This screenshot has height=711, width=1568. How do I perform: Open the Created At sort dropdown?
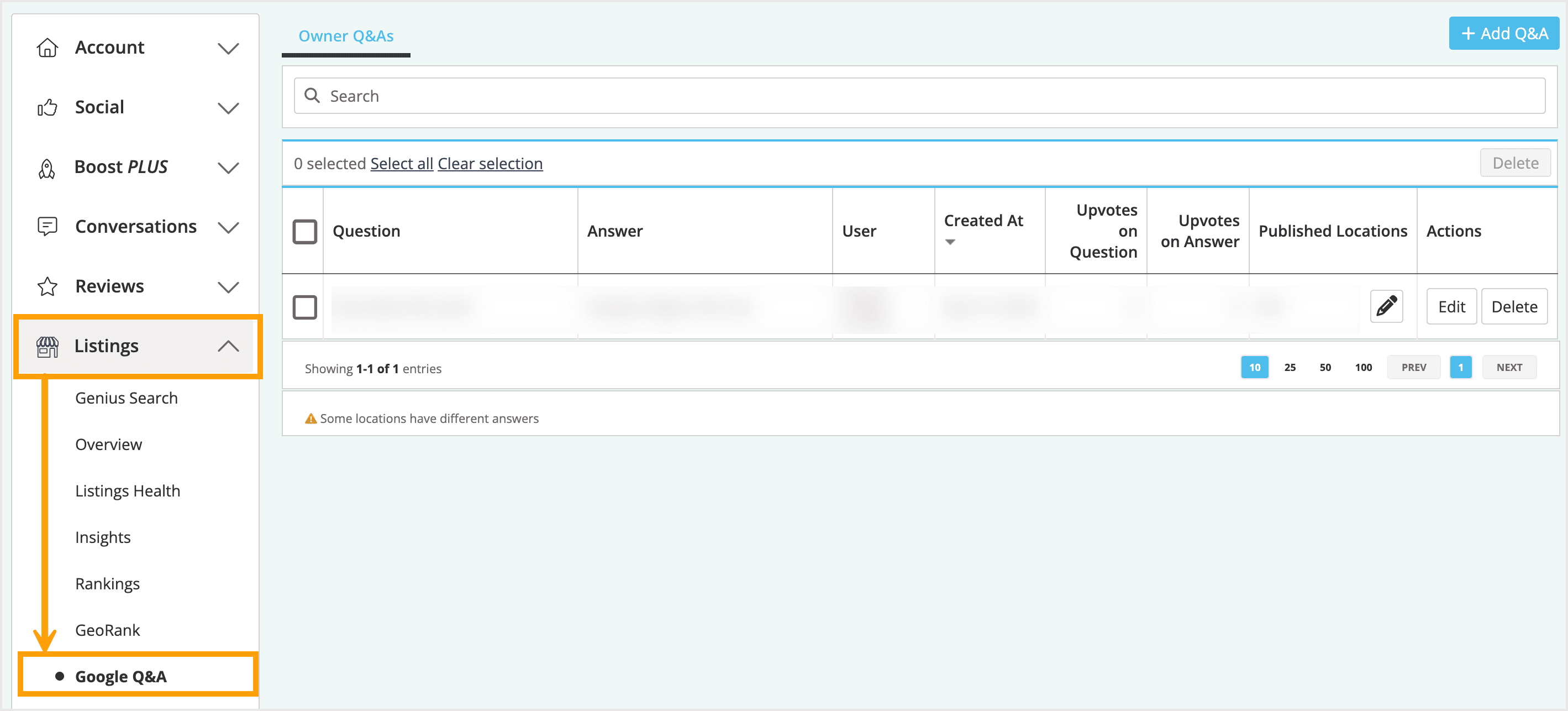click(950, 242)
